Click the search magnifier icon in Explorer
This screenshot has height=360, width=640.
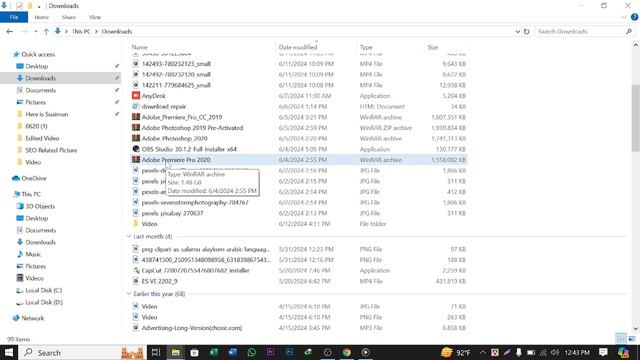(x=629, y=31)
